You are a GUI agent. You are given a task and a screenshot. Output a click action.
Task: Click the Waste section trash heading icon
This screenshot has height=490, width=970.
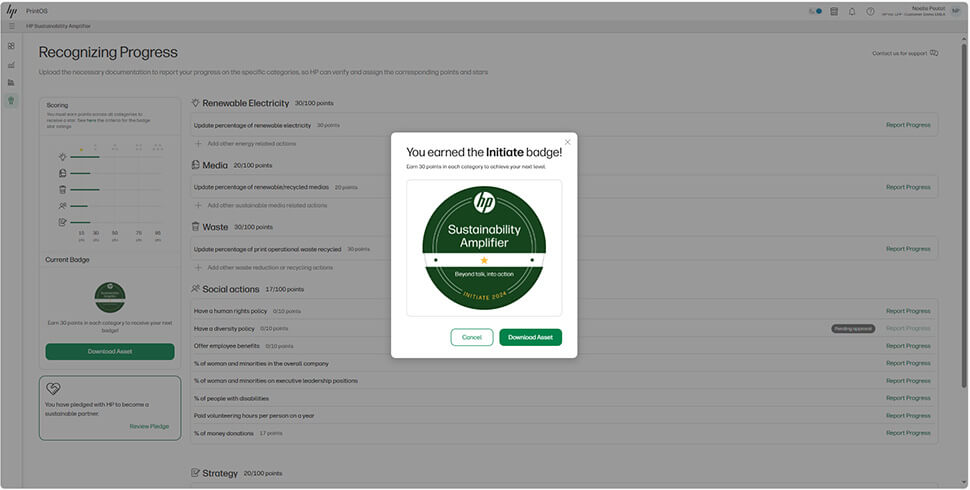click(x=195, y=226)
